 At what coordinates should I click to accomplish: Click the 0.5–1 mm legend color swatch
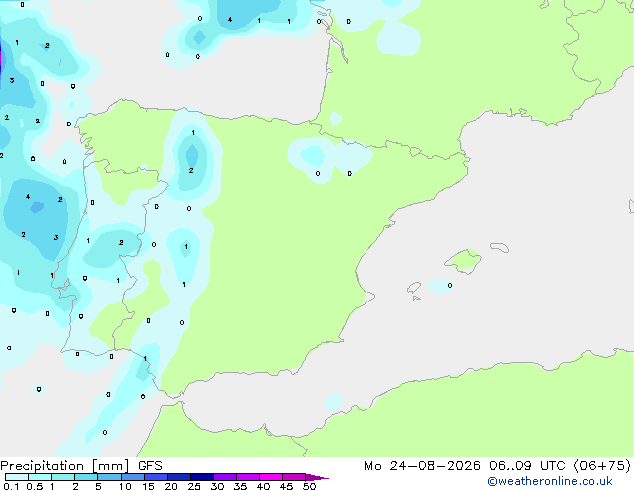[40, 477]
